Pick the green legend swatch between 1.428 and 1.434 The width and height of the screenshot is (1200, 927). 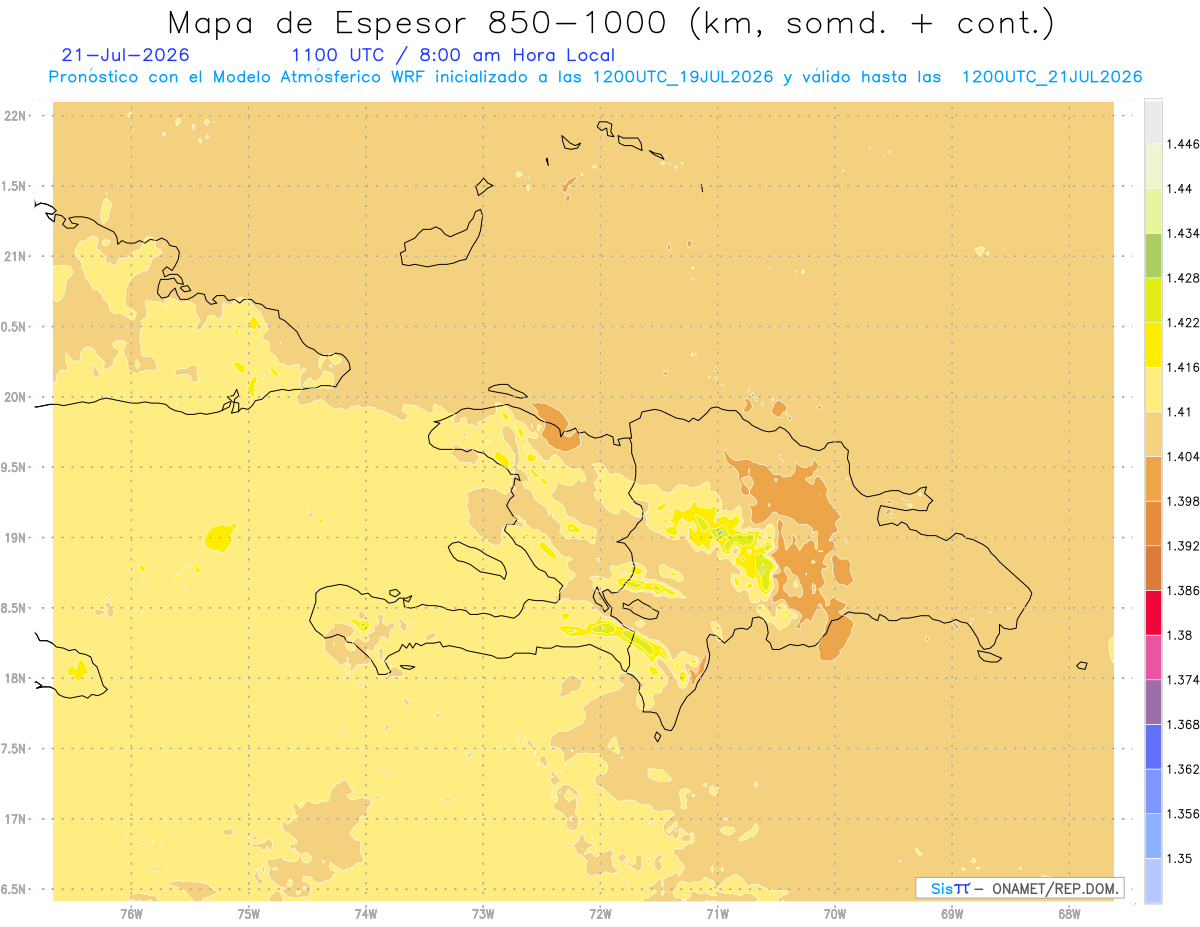tap(1153, 255)
